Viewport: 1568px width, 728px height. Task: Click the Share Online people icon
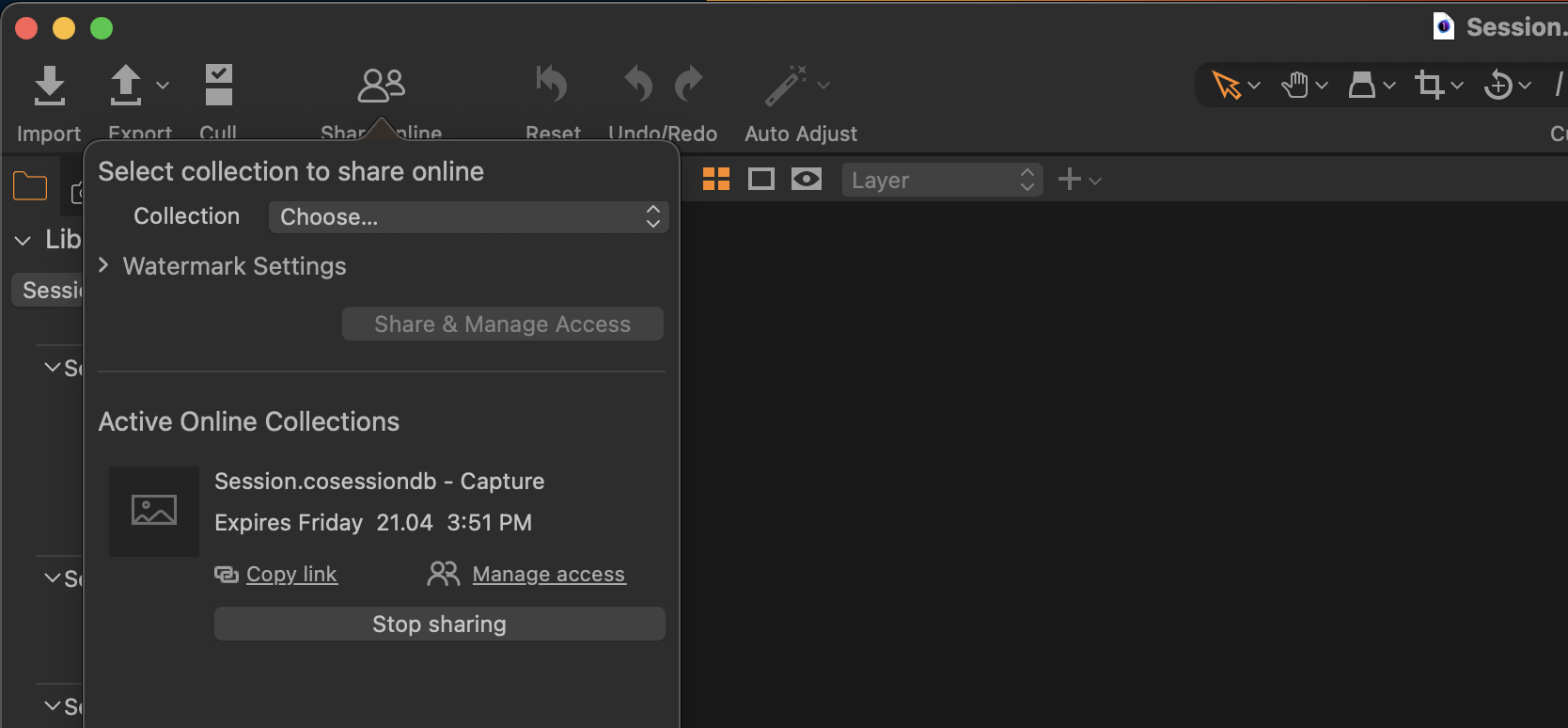381,86
